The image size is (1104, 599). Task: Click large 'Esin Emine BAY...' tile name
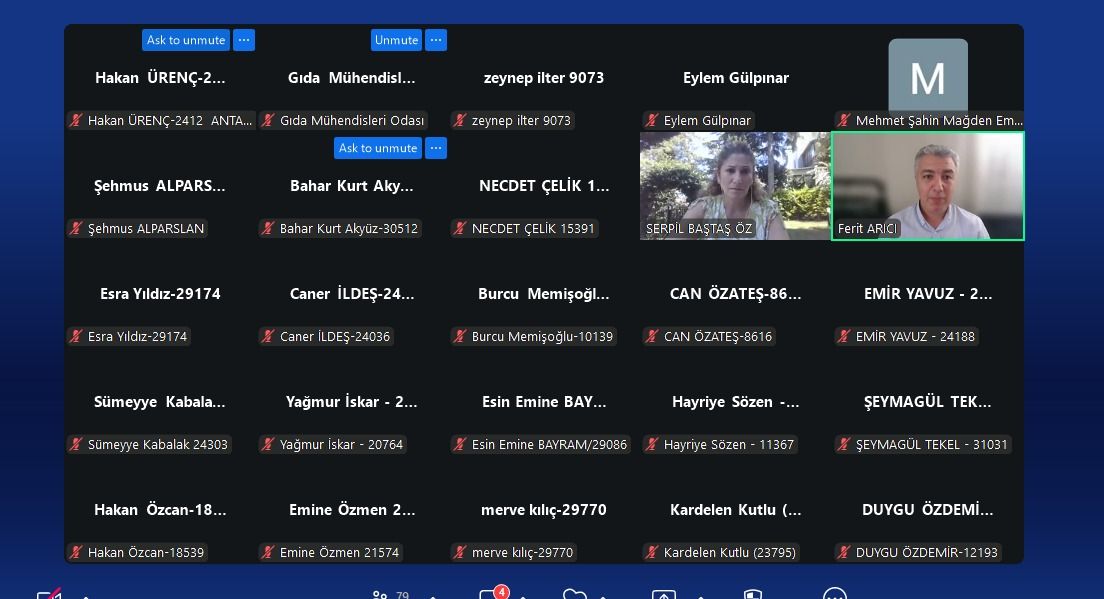[544, 402]
